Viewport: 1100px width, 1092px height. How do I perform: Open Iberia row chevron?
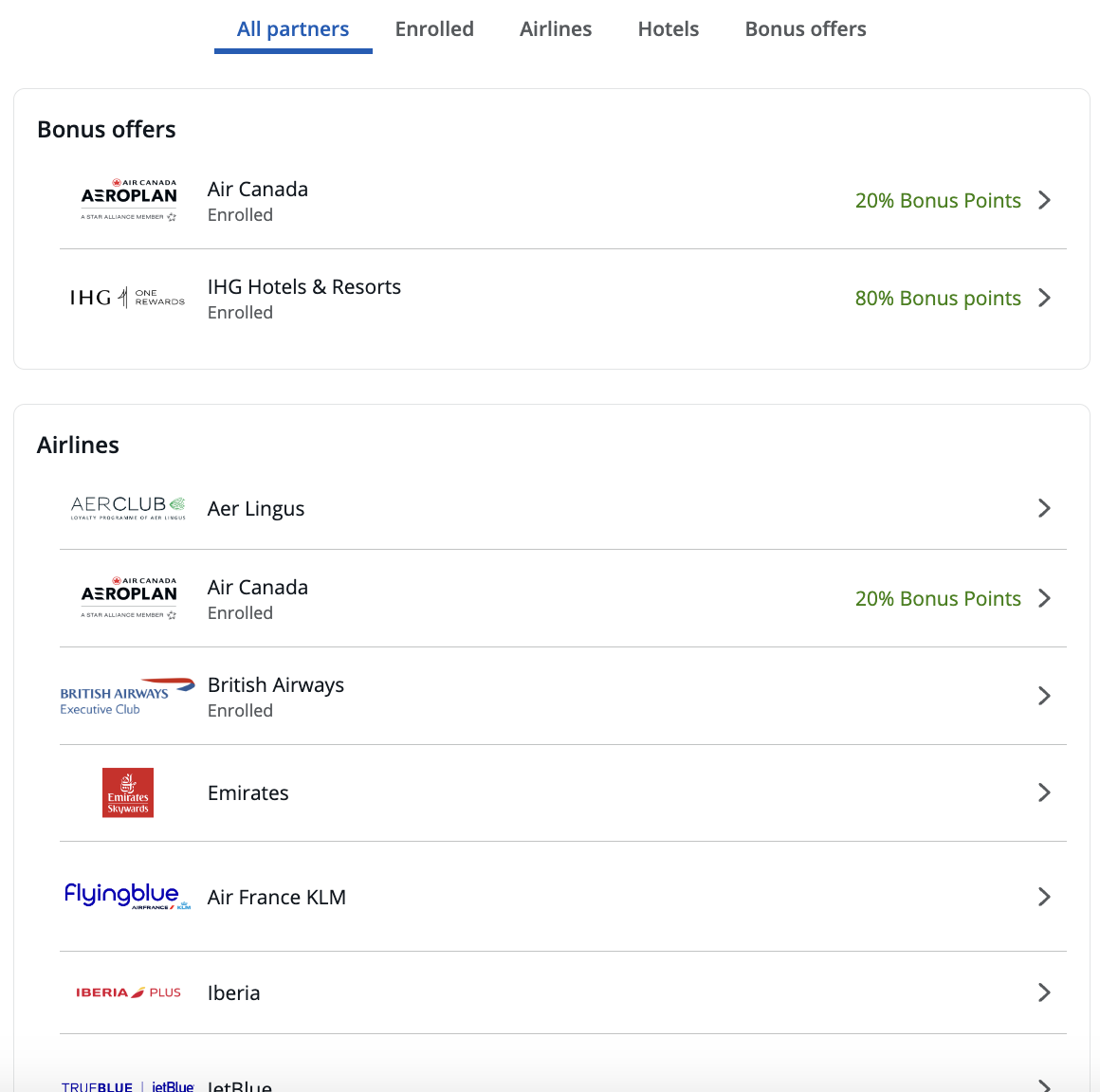click(x=1045, y=992)
